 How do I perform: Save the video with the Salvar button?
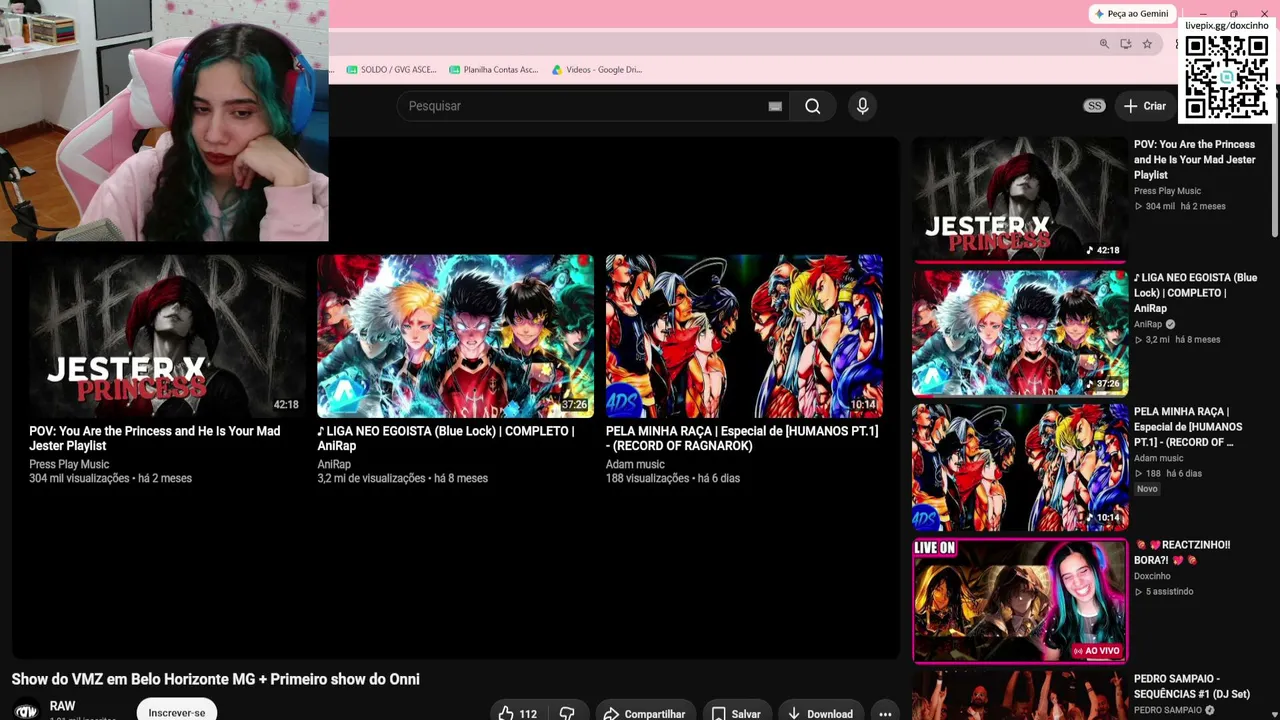(x=736, y=713)
